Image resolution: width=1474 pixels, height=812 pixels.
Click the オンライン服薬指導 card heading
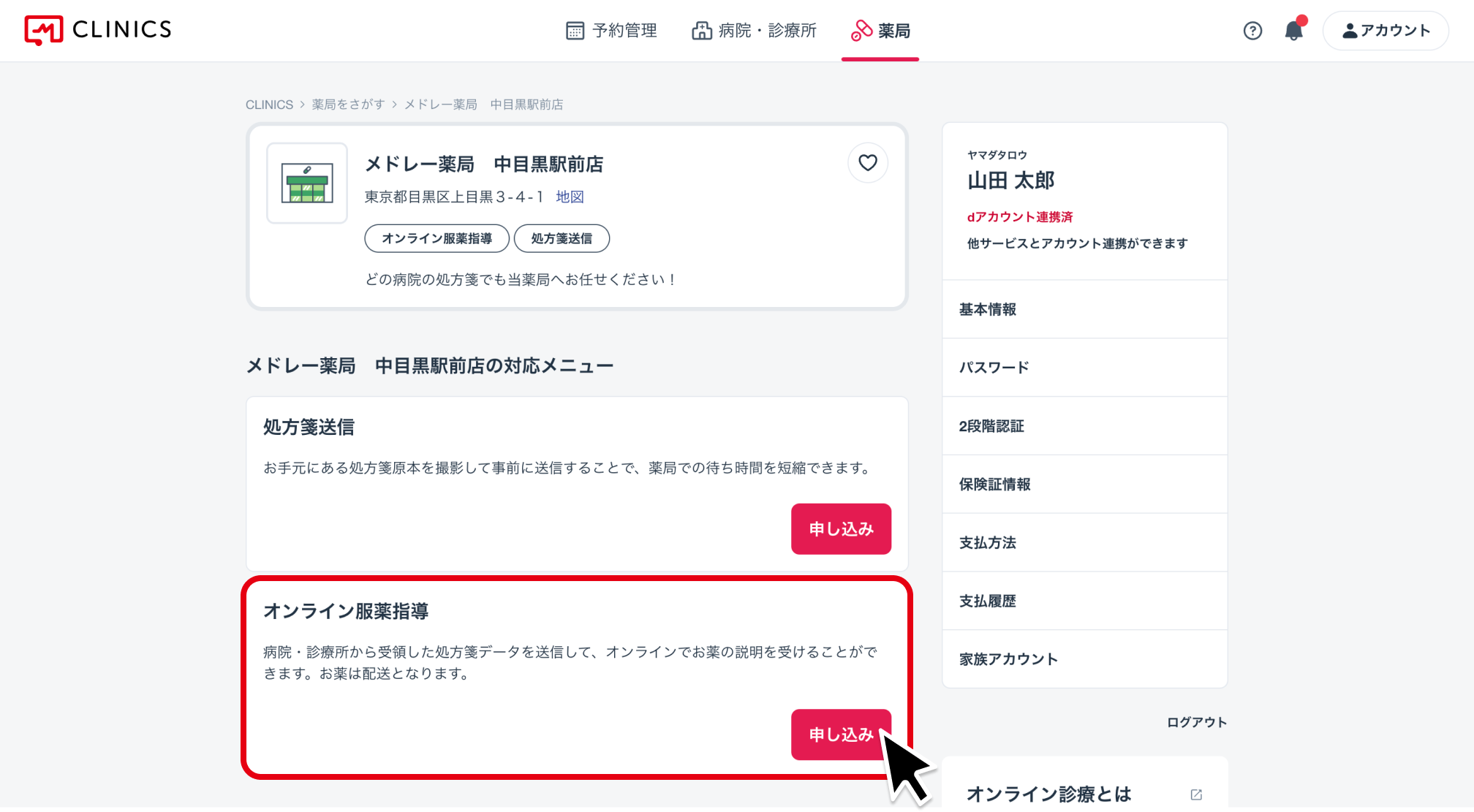click(346, 612)
